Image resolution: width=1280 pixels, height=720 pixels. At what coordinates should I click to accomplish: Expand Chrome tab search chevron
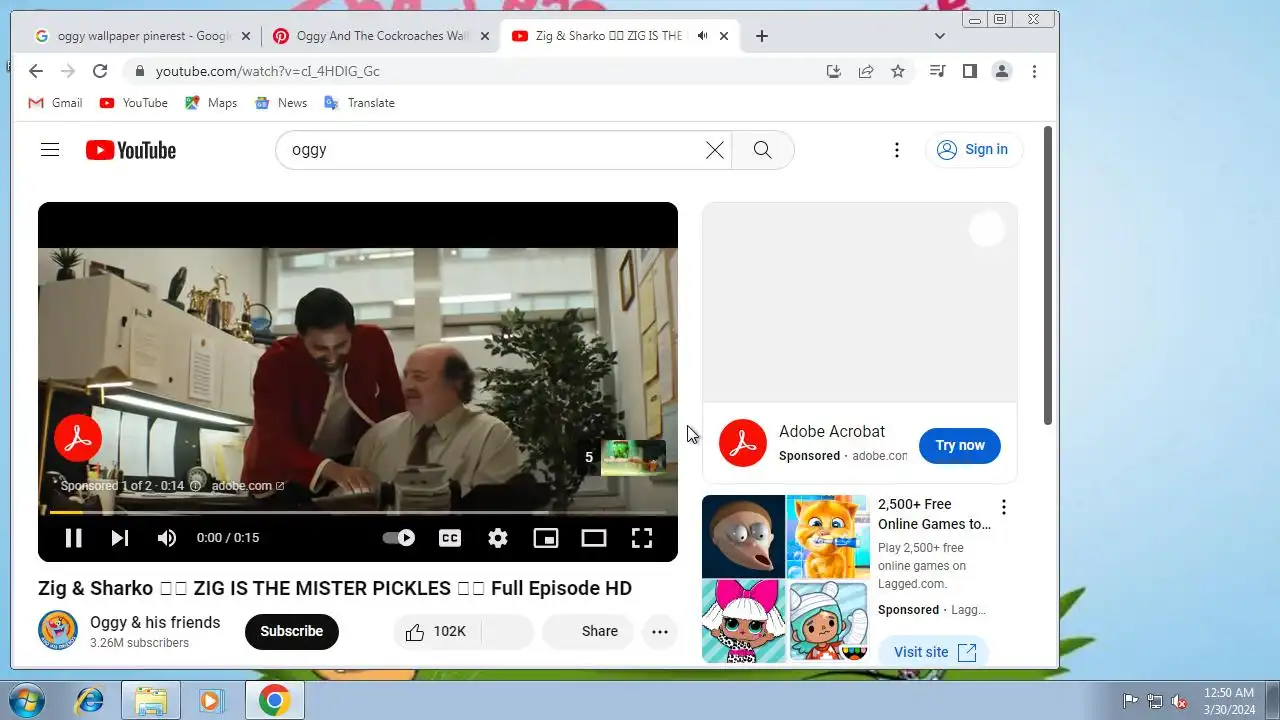pos(940,36)
